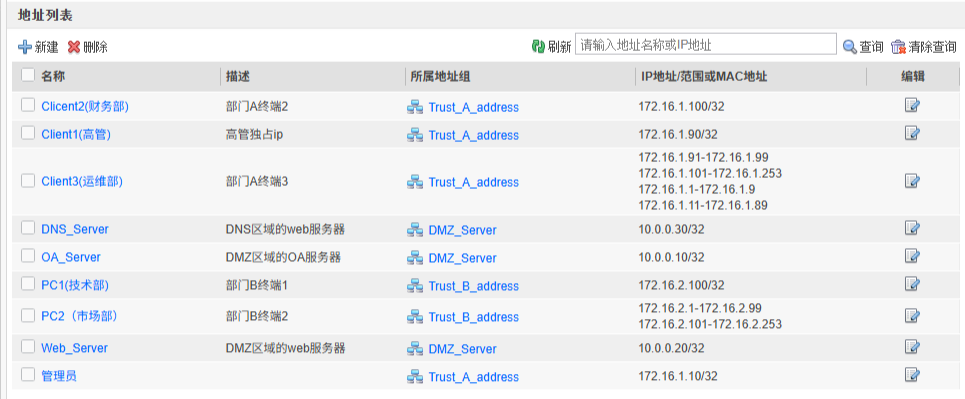
Task: Check the box for Client1(高管)
Action: click(x=28, y=133)
